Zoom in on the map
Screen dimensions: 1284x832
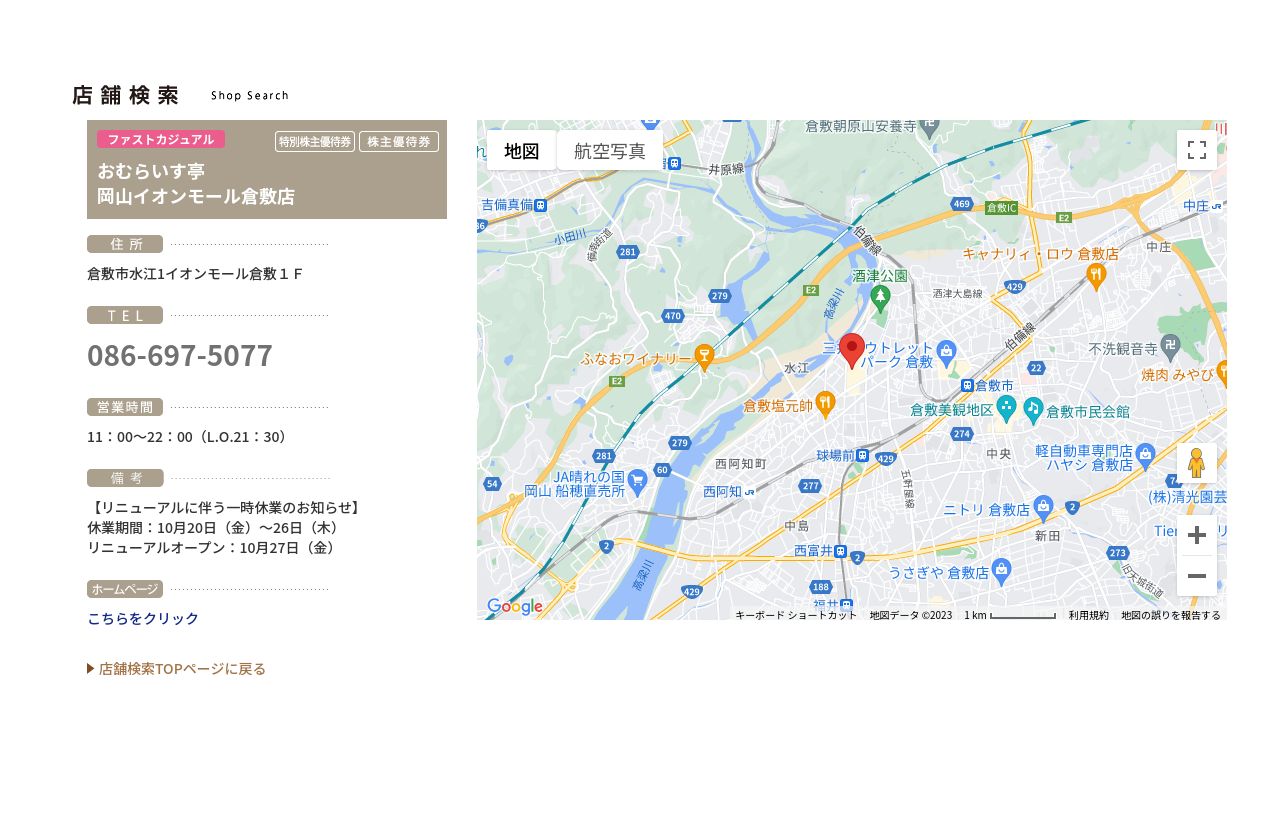coord(1196,535)
